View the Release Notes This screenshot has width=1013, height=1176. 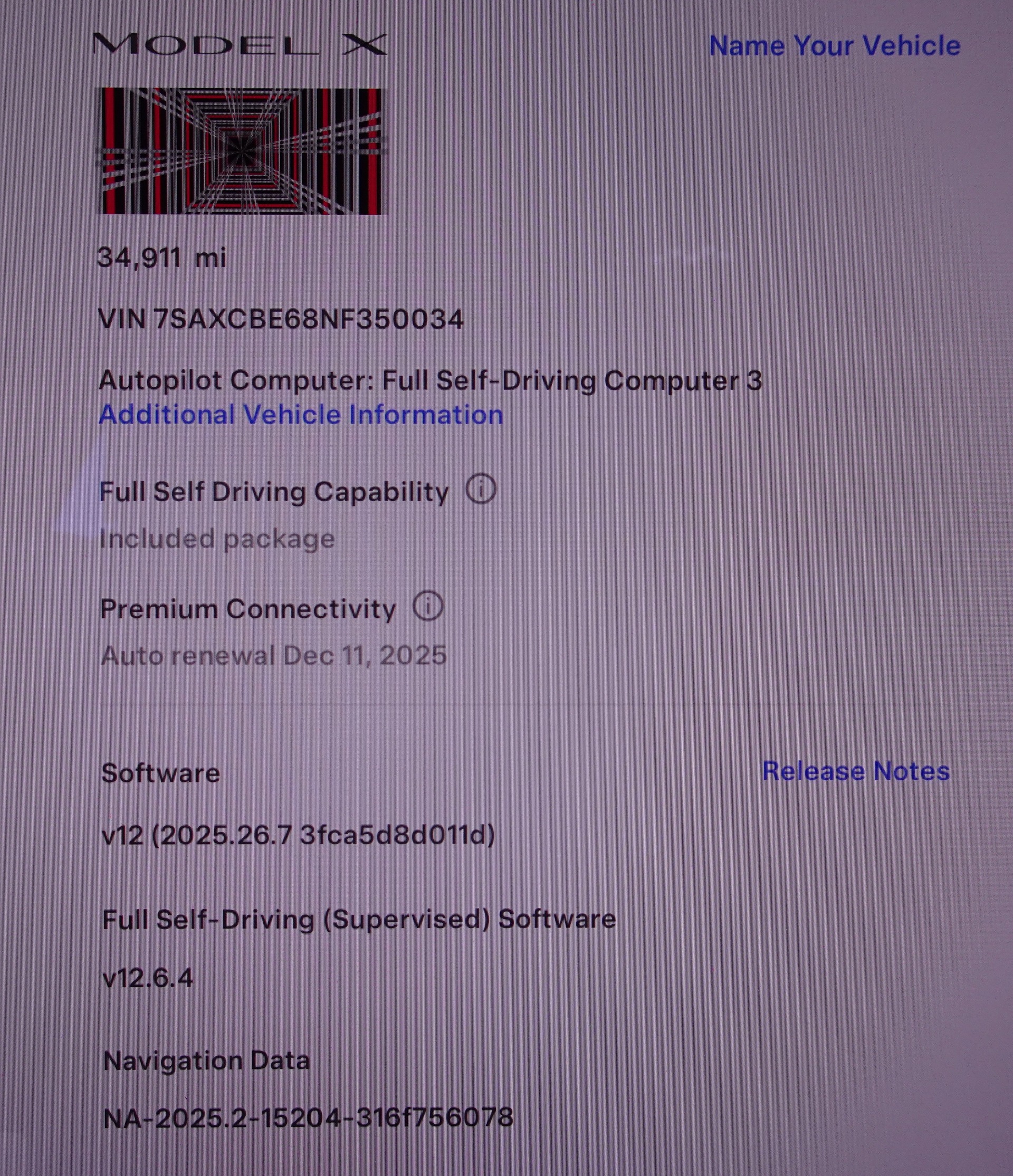pyautogui.click(x=855, y=771)
